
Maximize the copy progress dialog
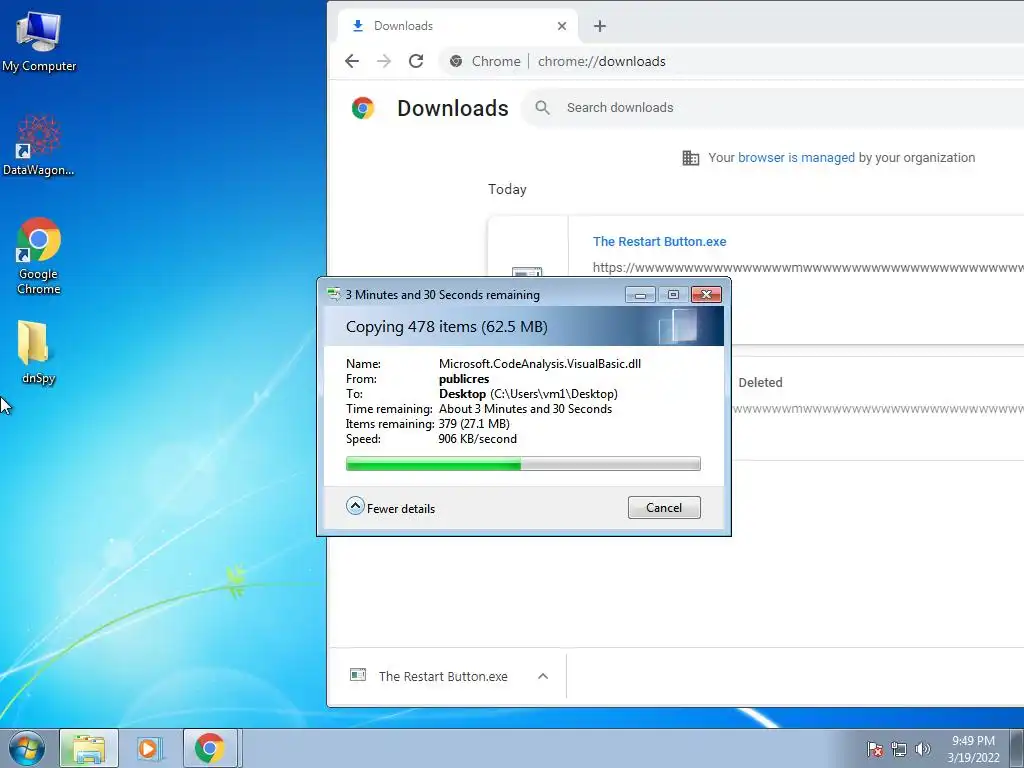(x=673, y=295)
